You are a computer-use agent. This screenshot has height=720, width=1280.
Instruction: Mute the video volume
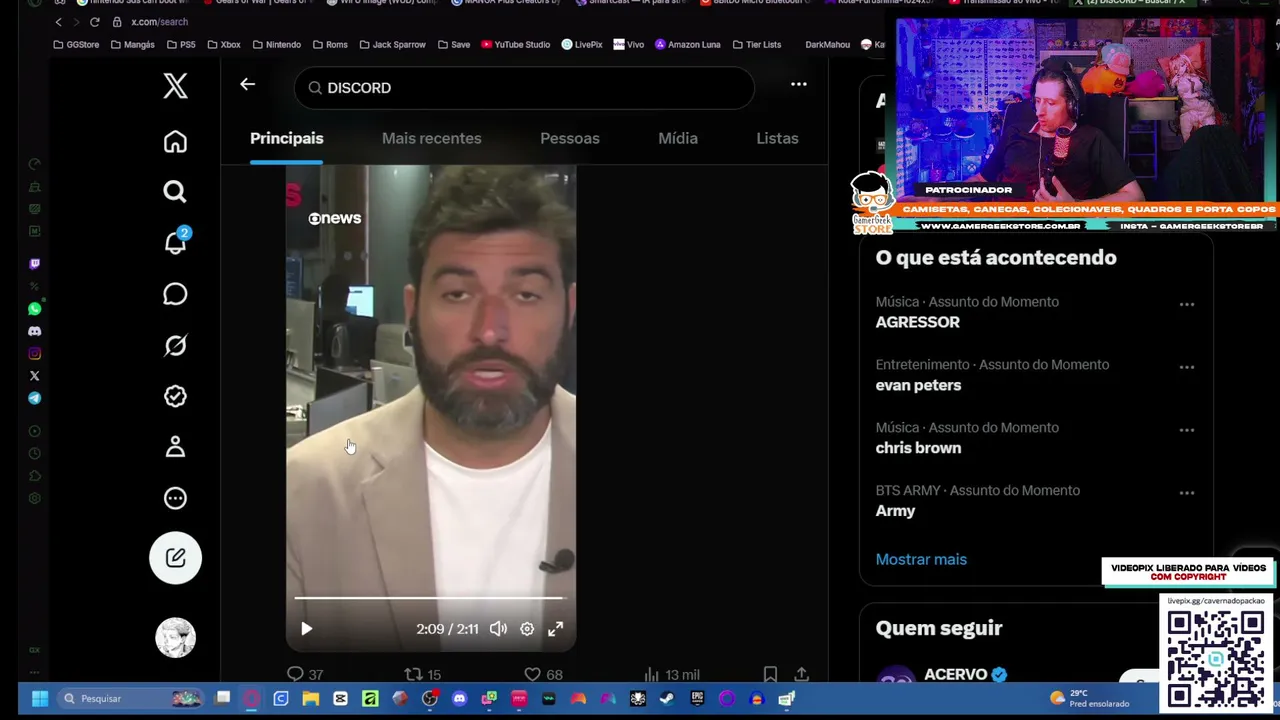[498, 629]
